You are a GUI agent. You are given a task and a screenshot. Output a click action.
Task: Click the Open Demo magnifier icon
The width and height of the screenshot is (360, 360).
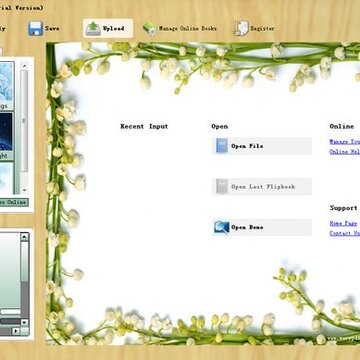[222, 227]
